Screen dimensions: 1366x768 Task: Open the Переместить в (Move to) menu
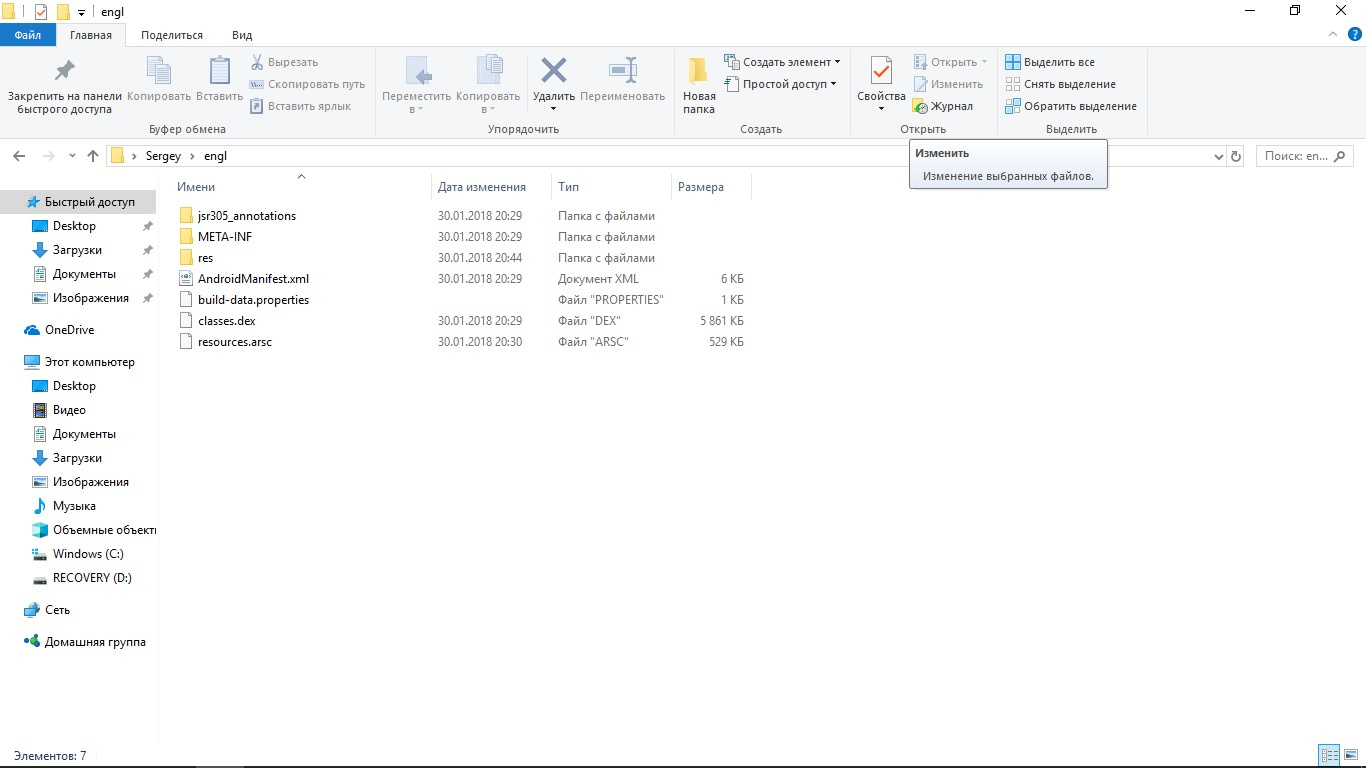point(417,85)
